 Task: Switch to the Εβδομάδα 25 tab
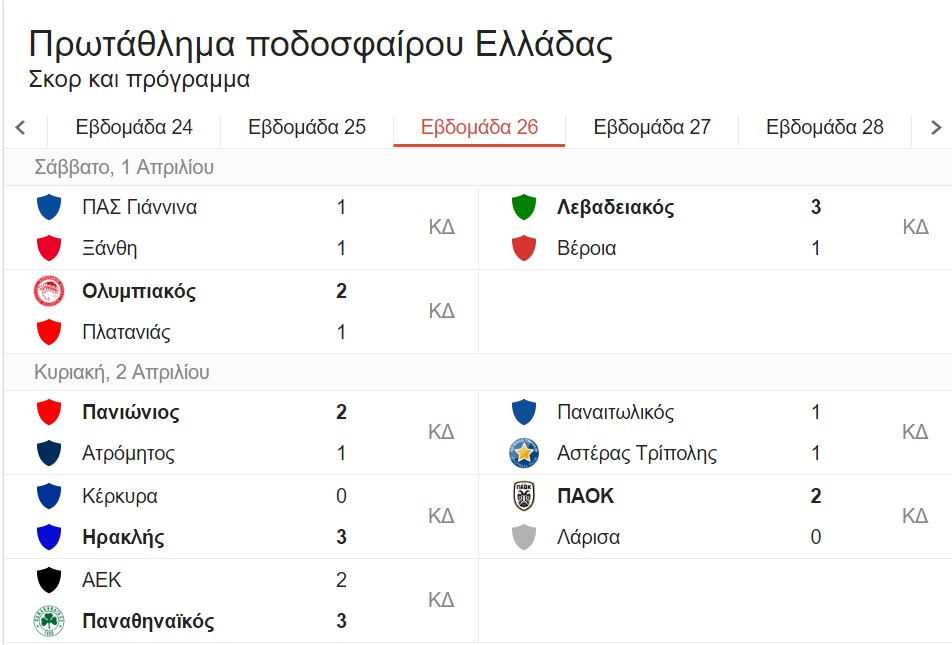click(307, 127)
